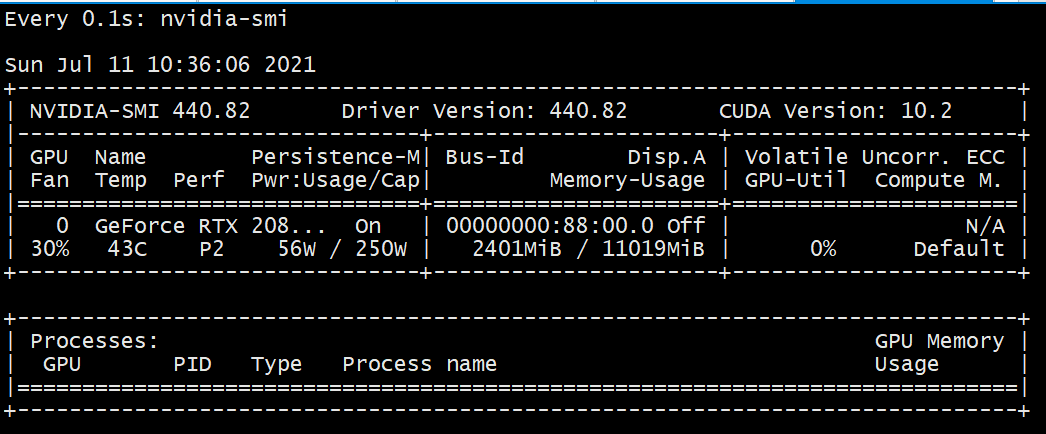Click the 'nvidia-smi' command text in header

coord(223,19)
